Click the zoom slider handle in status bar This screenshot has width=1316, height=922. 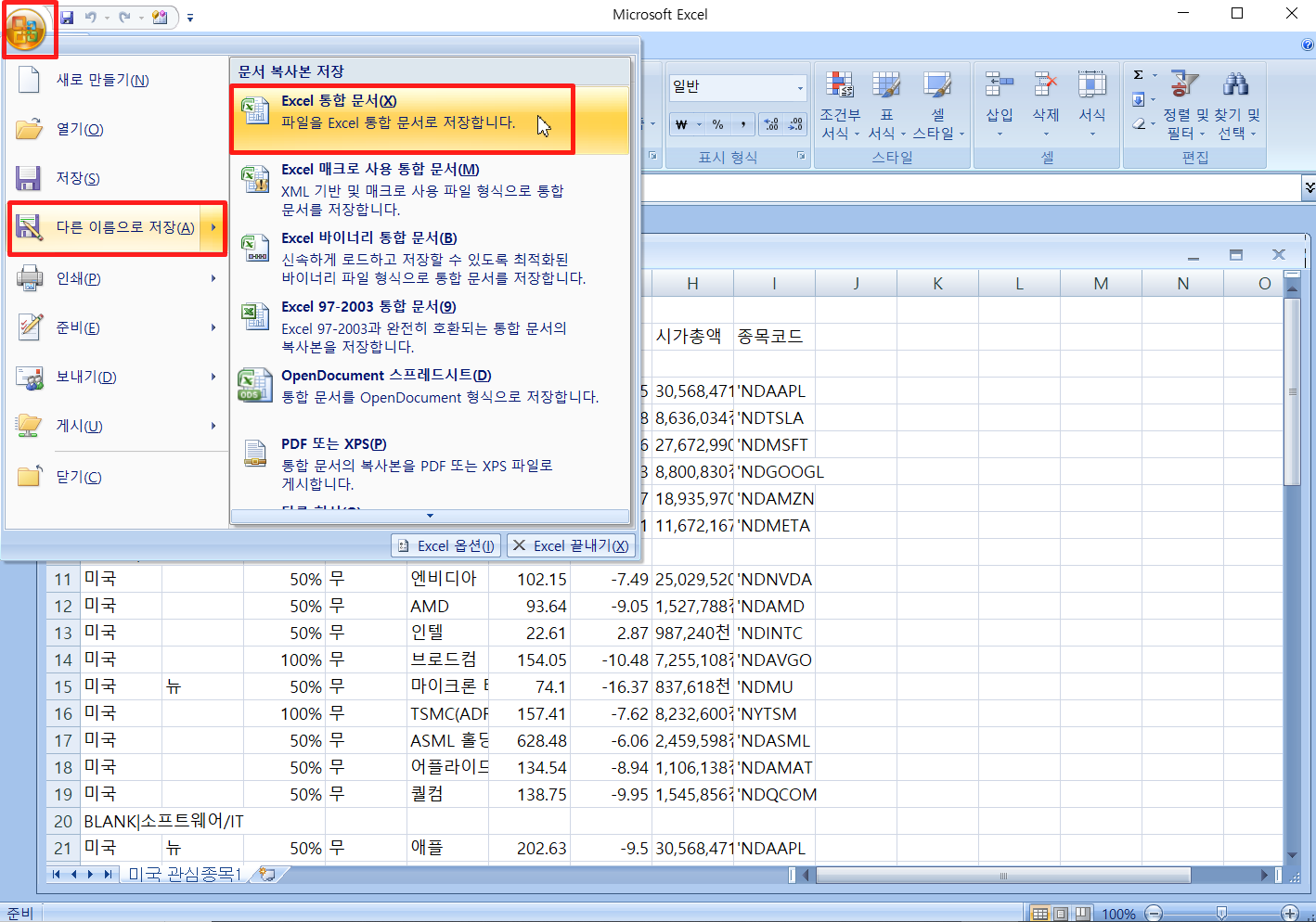[x=1221, y=914]
